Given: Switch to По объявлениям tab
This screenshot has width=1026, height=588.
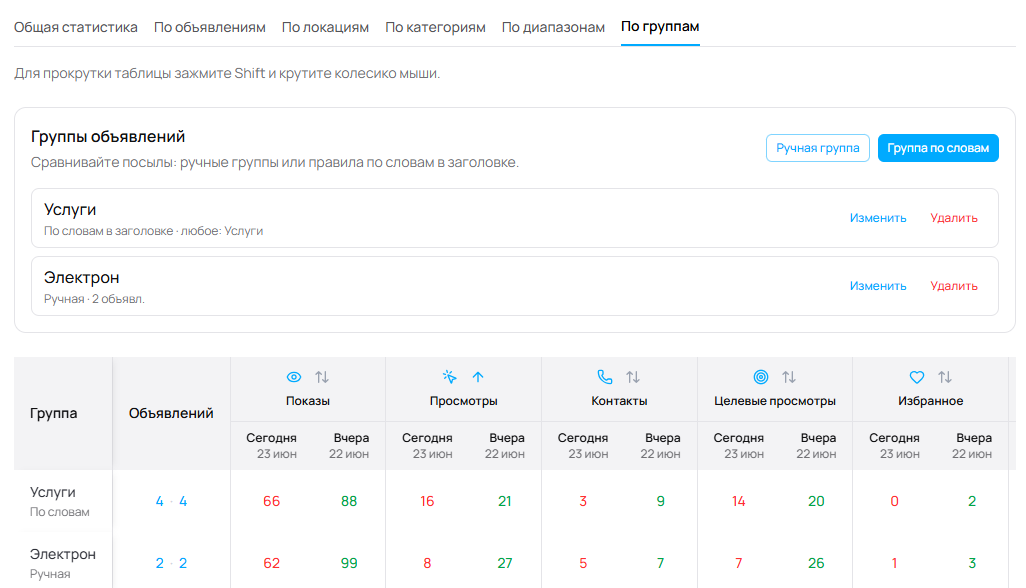Looking at the screenshot, I should (209, 27).
